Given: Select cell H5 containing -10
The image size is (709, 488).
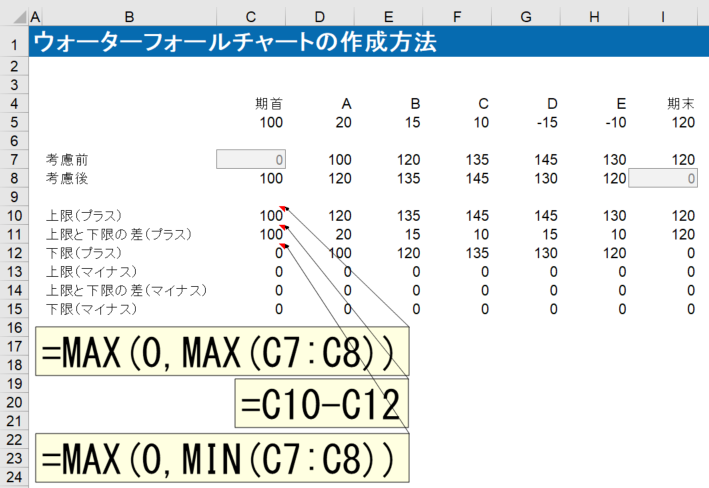Looking at the screenshot, I should [x=613, y=122].
